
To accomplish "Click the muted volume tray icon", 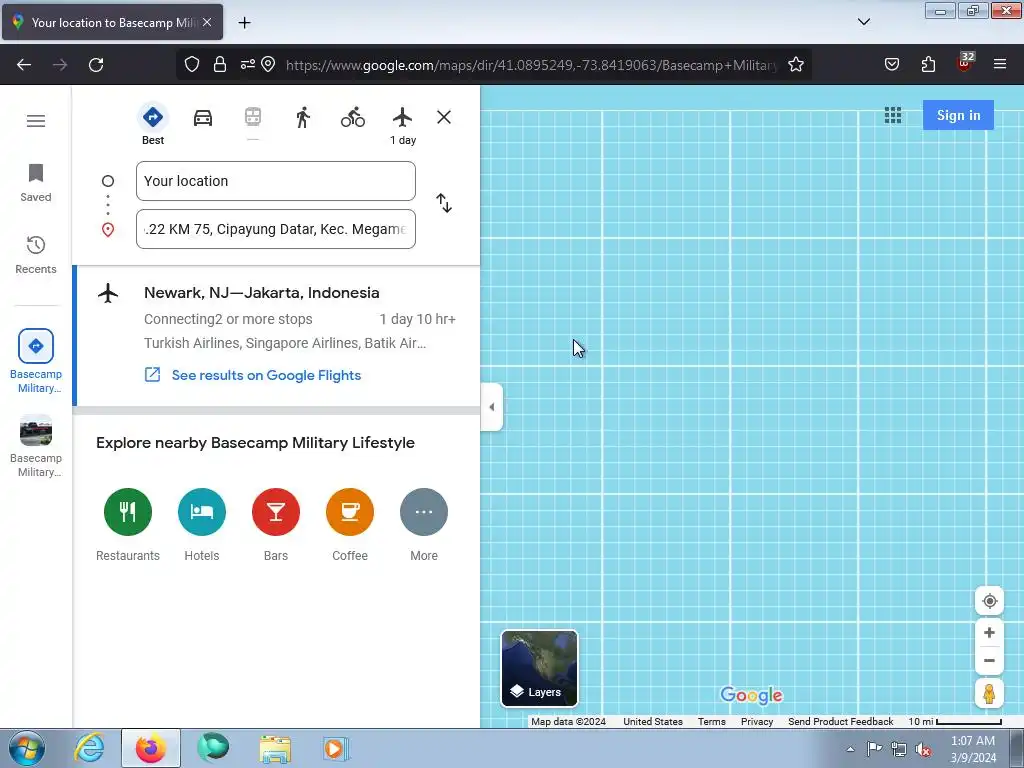I will coord(923,749).
